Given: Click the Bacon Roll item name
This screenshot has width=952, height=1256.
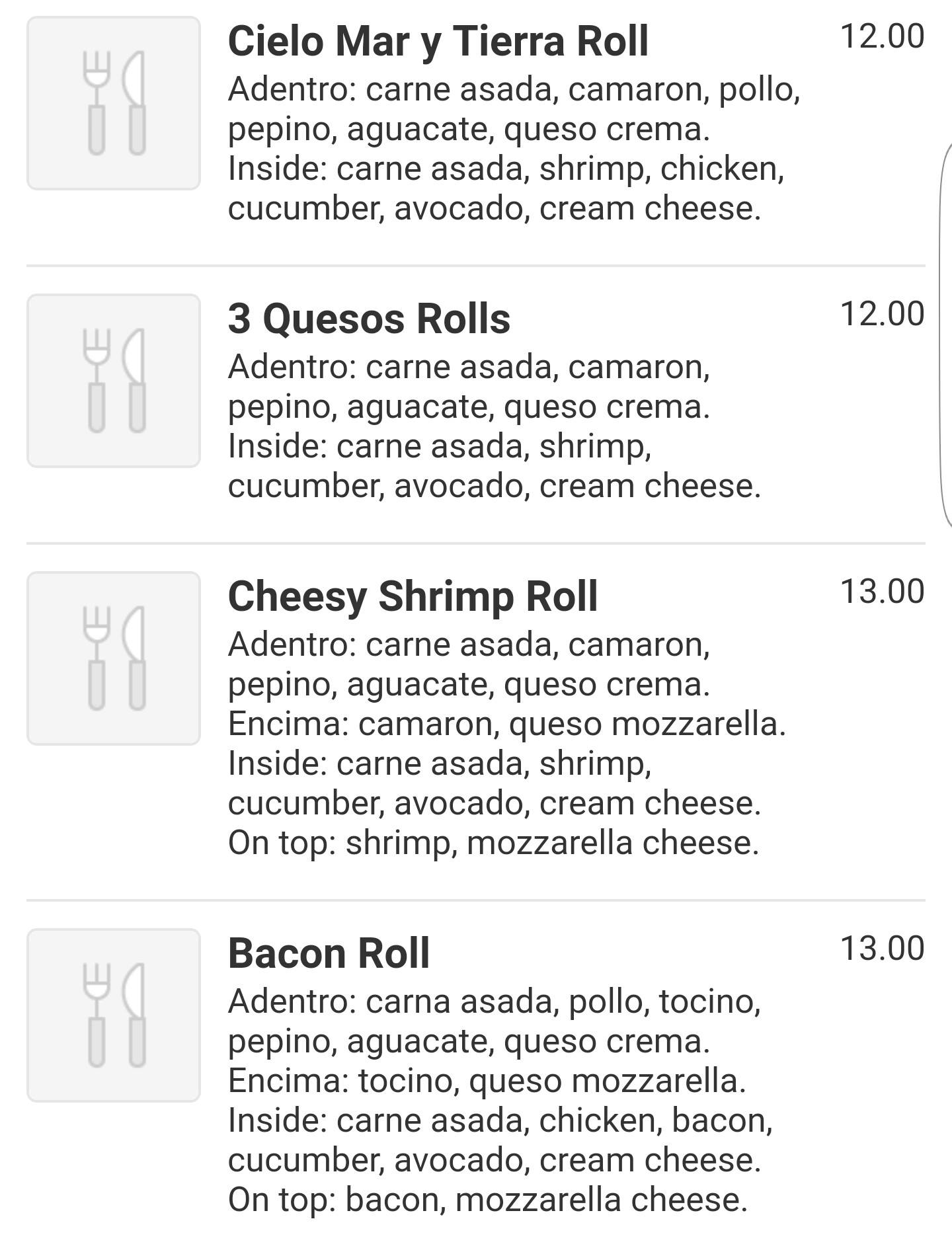Looking at the screenshot, I should [x=329, y=953].
